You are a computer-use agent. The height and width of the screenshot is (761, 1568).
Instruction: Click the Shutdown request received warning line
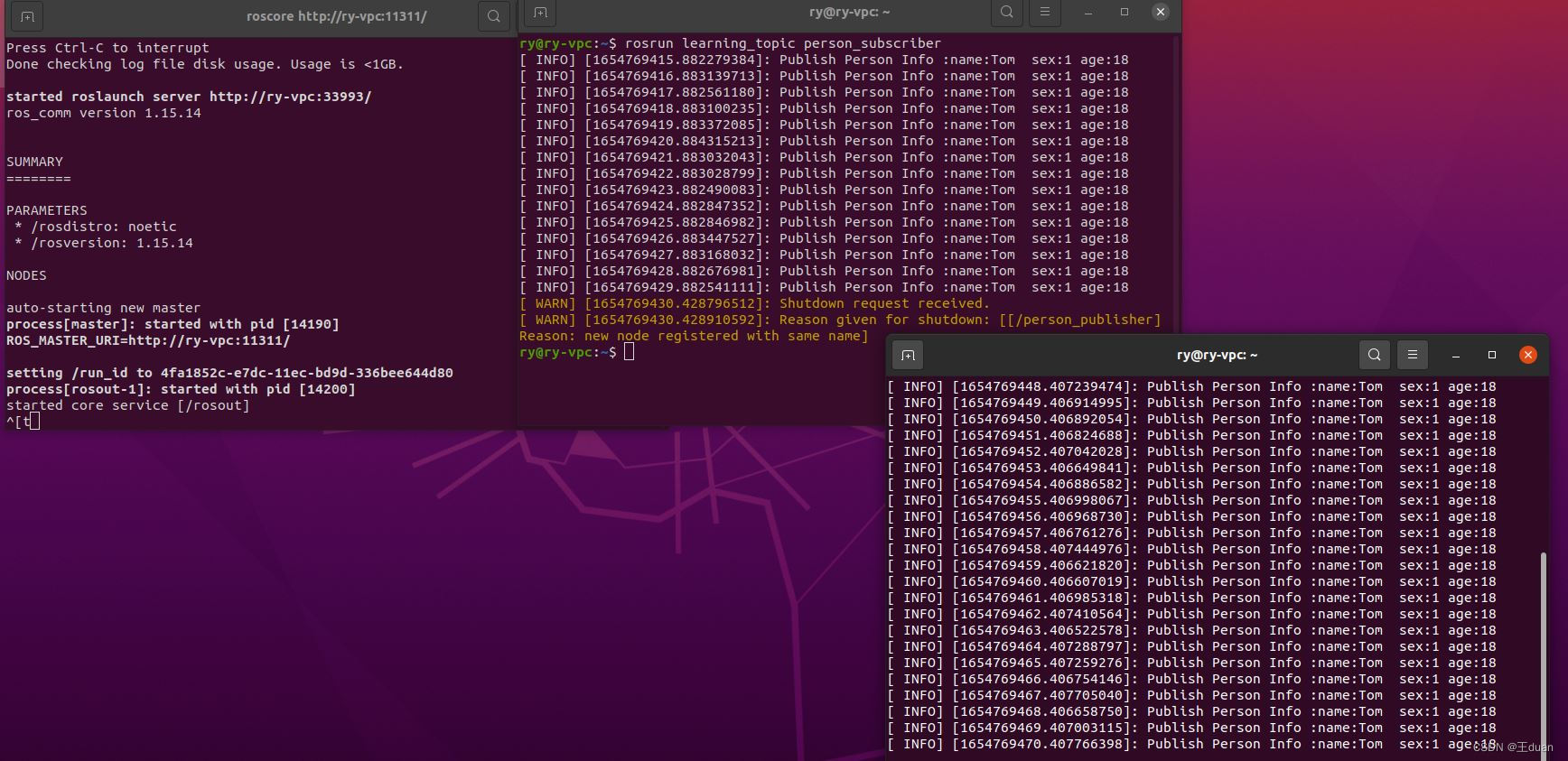click(754, 303)
